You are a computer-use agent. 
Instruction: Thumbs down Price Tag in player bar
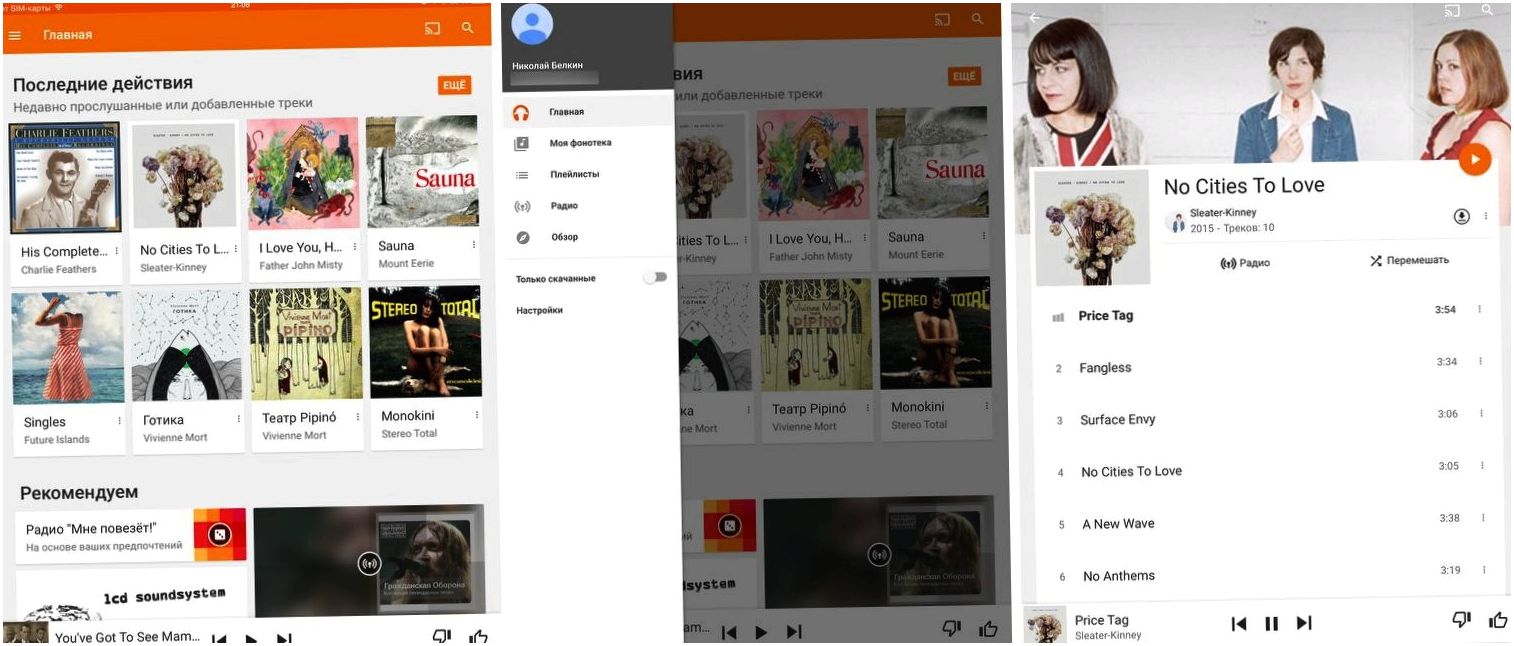1461,619
